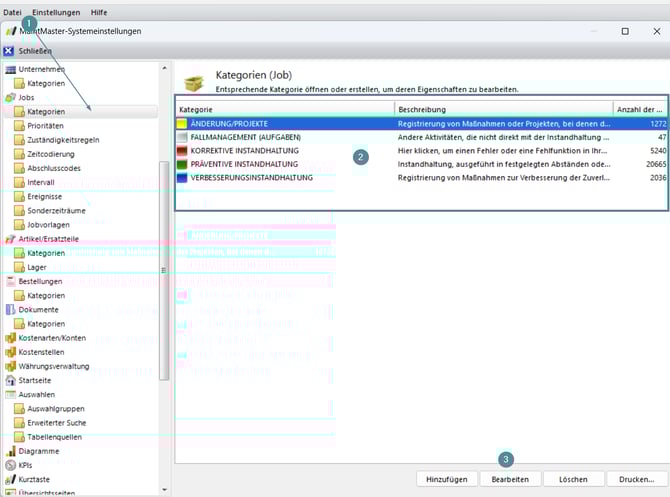Click the yellow ÄNDERUNG/PROJEKTE color swatch
Screen dimensions: 670x497
tap(182, 124)
